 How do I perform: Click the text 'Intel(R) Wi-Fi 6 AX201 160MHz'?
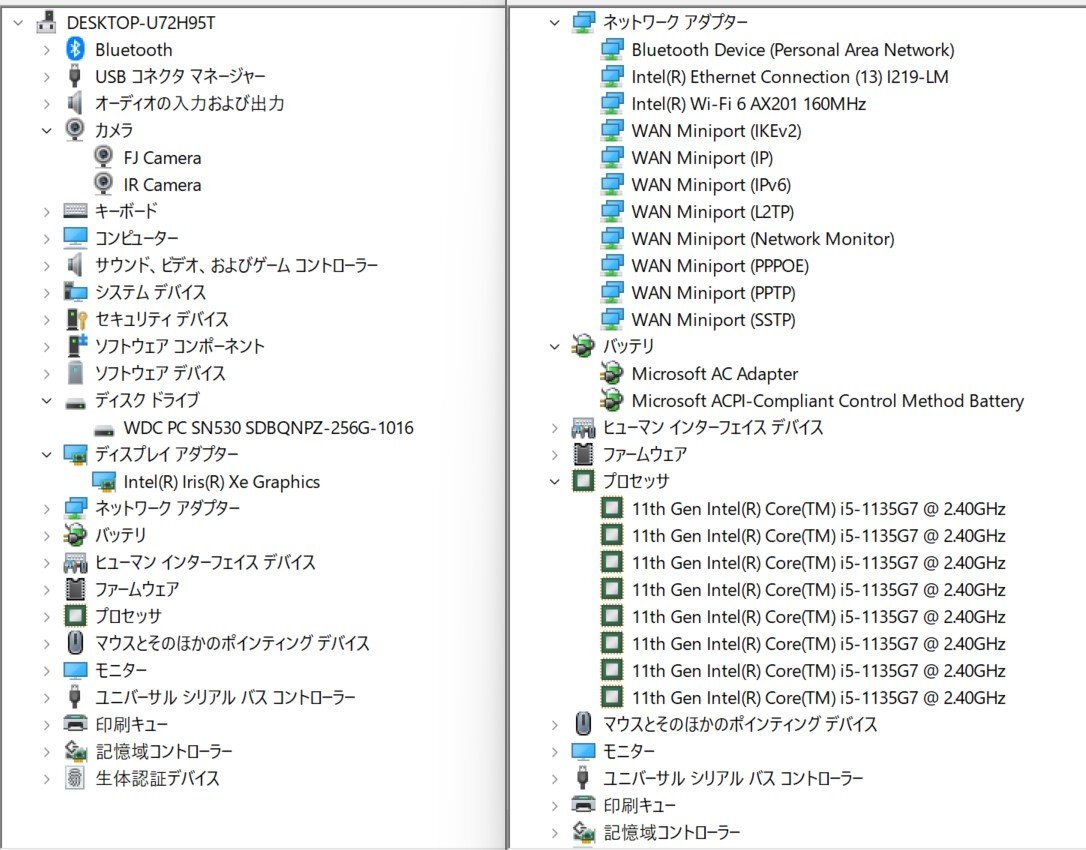(x=749, y=104)
